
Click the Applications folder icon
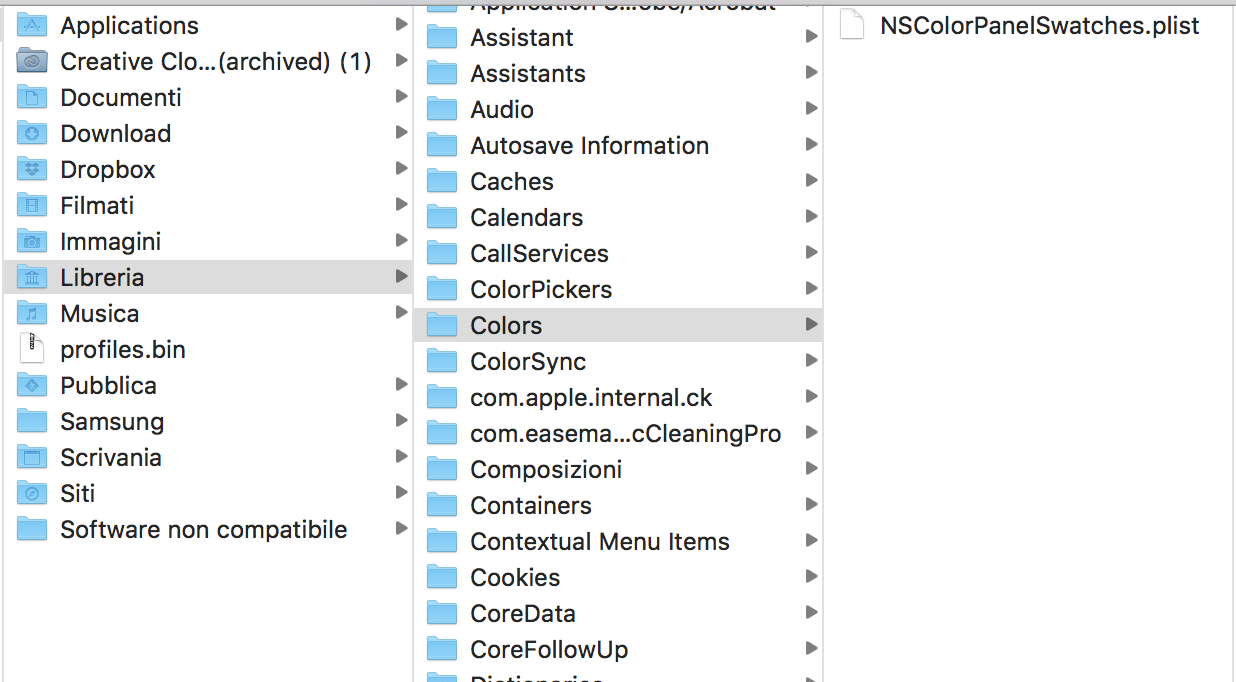[x=33, y=26]
